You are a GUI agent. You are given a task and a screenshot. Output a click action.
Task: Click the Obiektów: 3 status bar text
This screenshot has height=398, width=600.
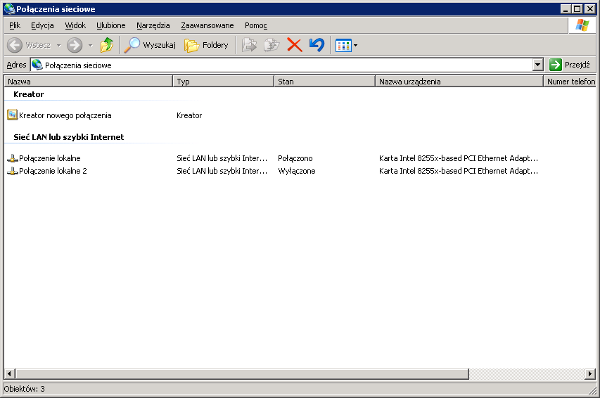tap(24, 389)
